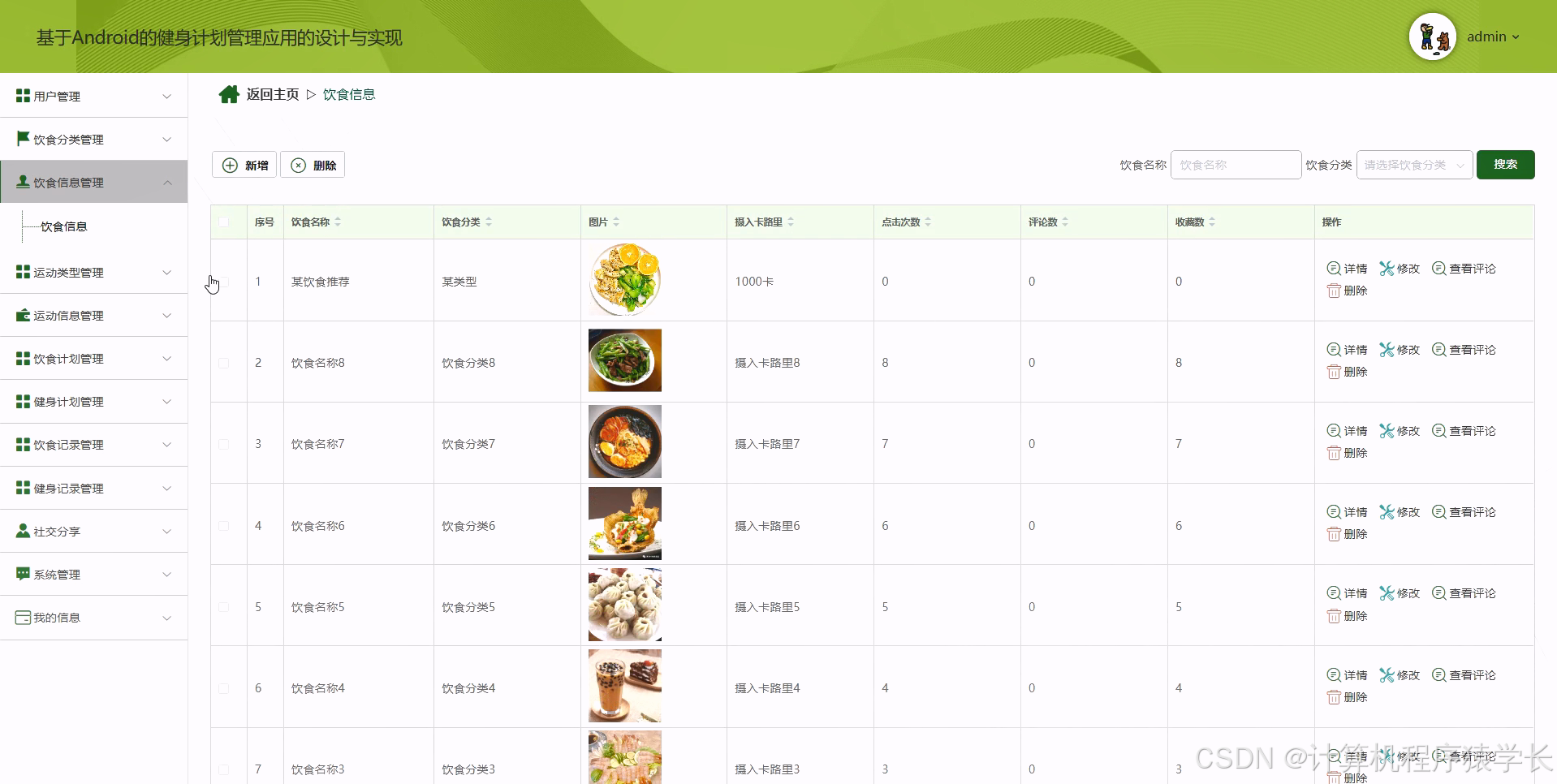Viewport: 1557px width, 784px height.
Task: Open the dumplings image thumbnail in row 饮食名称5
Action: [x=625, y=605]
